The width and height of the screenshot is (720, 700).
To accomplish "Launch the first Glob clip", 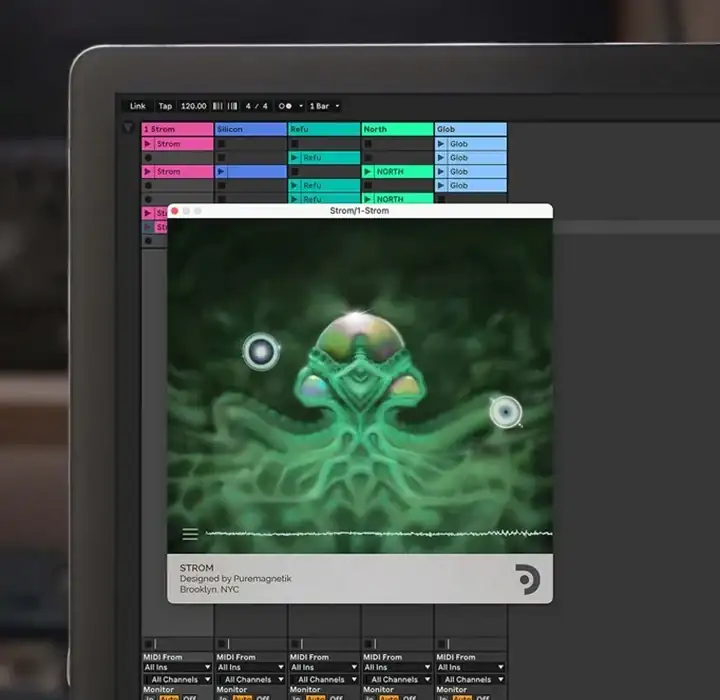I will coord(441,144).
